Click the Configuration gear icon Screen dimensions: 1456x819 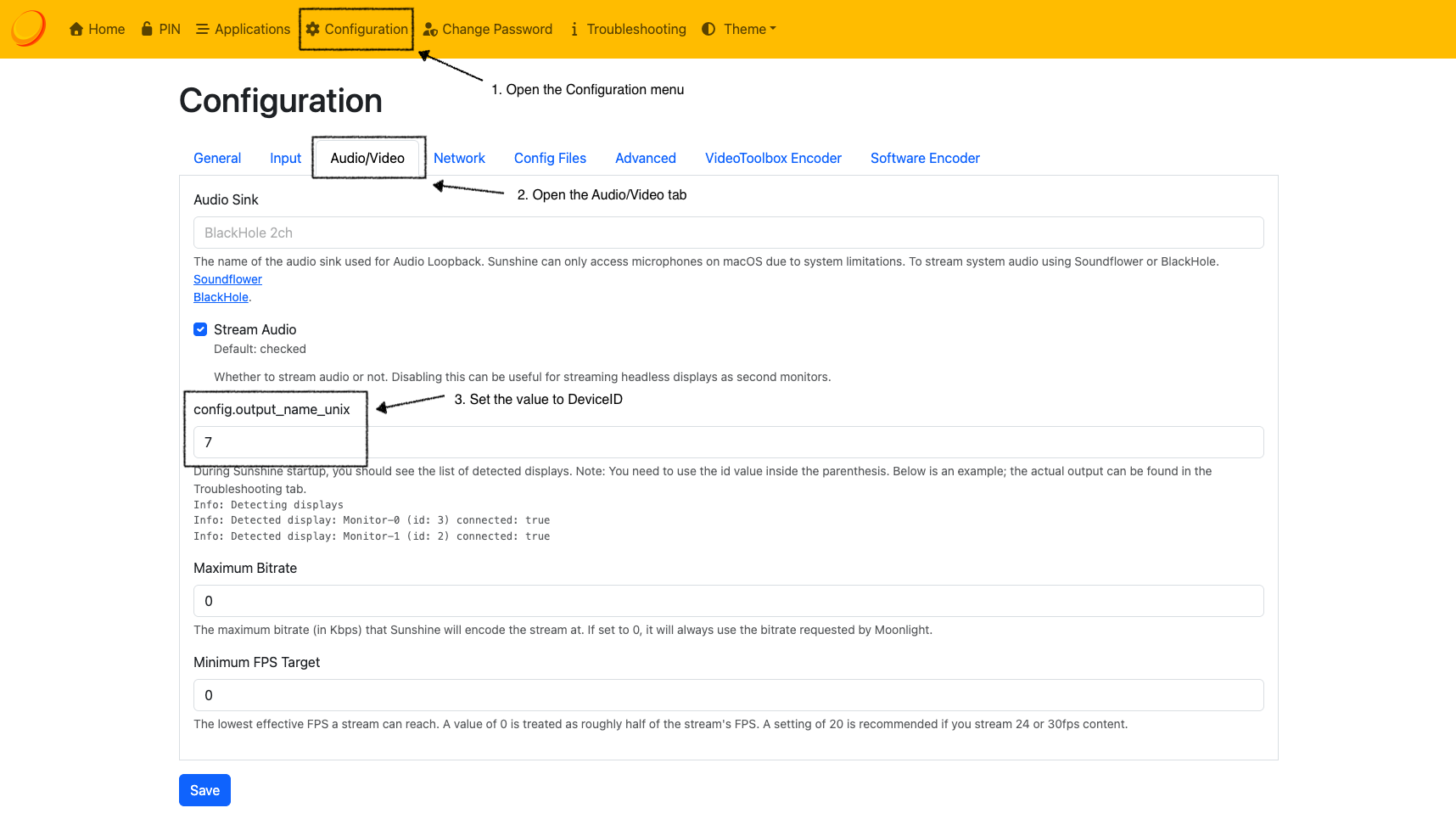point(314,28)
